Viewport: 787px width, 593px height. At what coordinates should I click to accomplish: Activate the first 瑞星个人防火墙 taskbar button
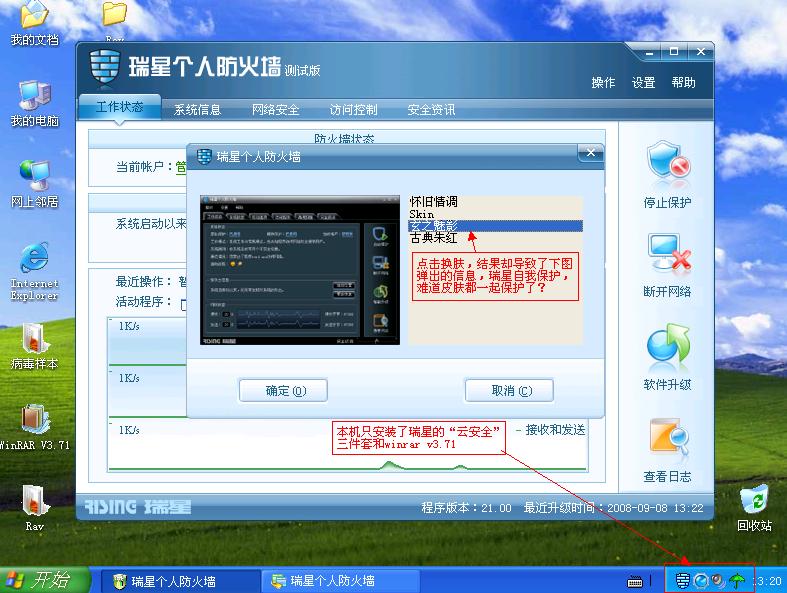180,581
